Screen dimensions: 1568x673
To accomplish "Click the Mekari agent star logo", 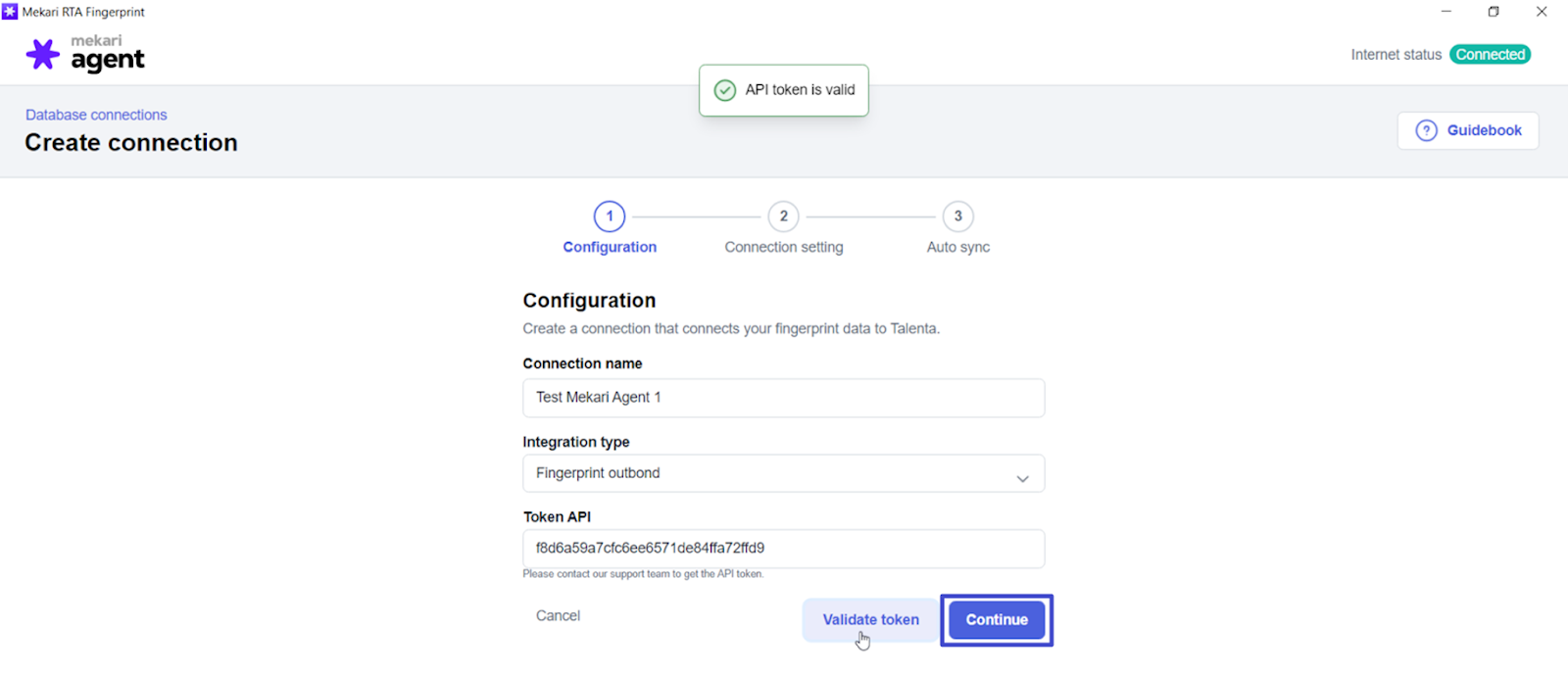I will pyautogui.click(x=42, y=55).
